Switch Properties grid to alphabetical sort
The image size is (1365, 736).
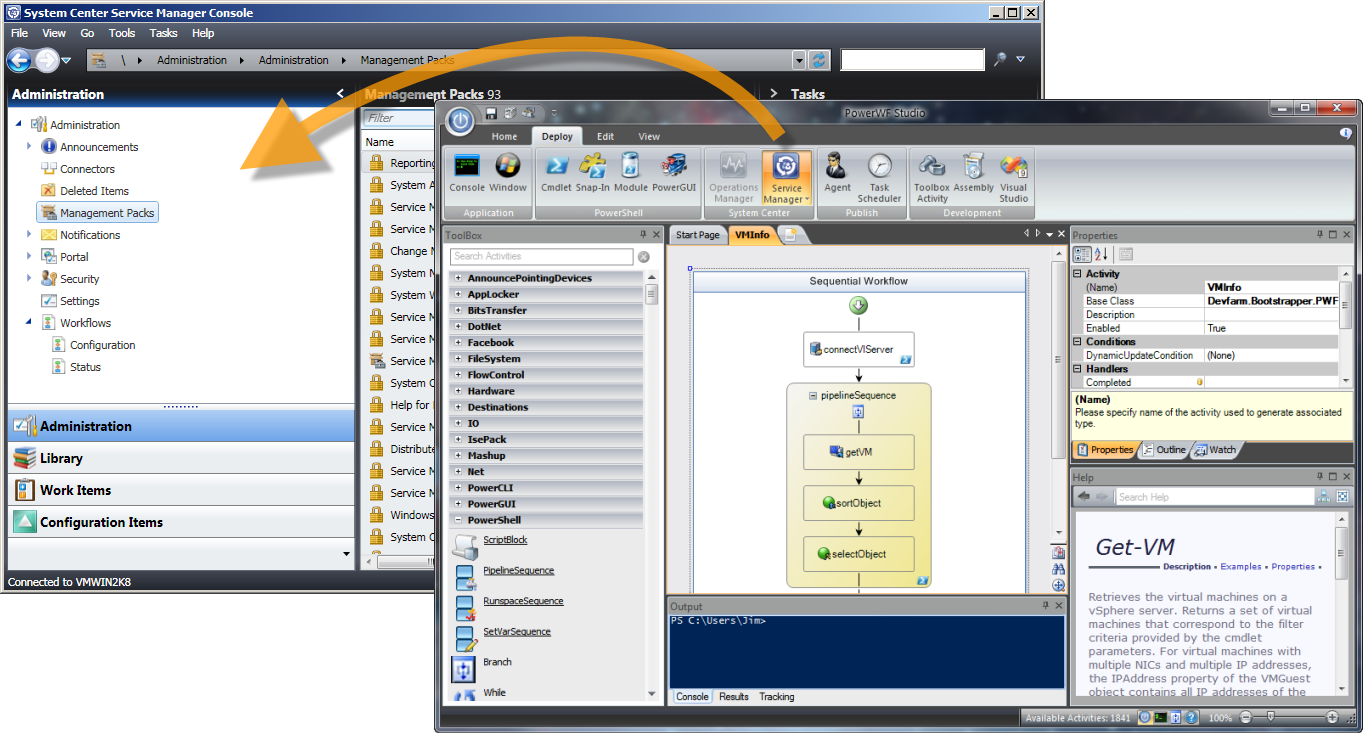(1101, 255)
